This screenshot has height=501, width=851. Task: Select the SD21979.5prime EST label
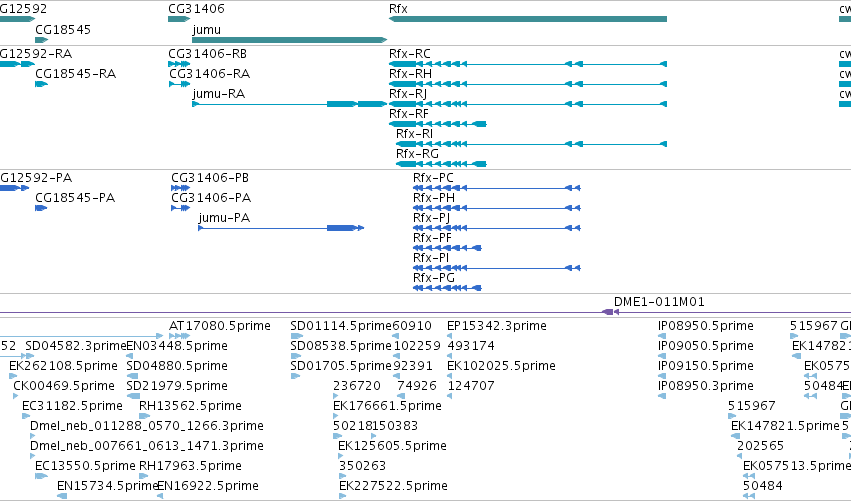[177, 386]
